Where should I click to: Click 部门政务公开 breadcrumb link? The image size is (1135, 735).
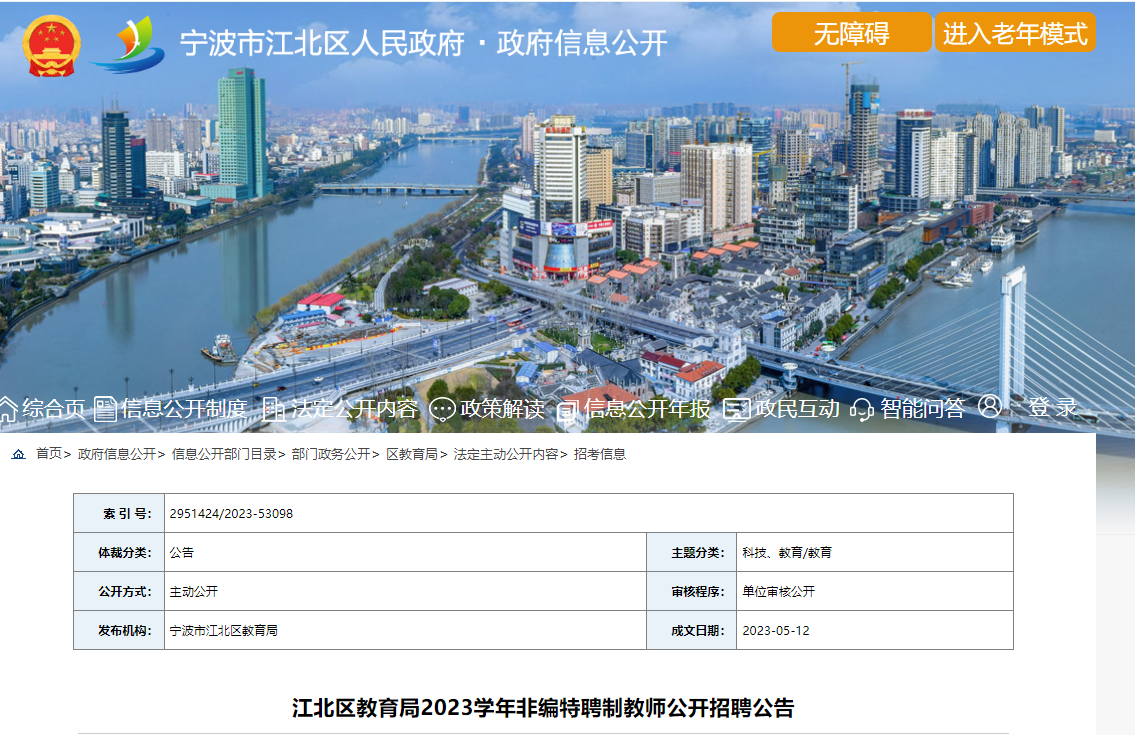331,454
